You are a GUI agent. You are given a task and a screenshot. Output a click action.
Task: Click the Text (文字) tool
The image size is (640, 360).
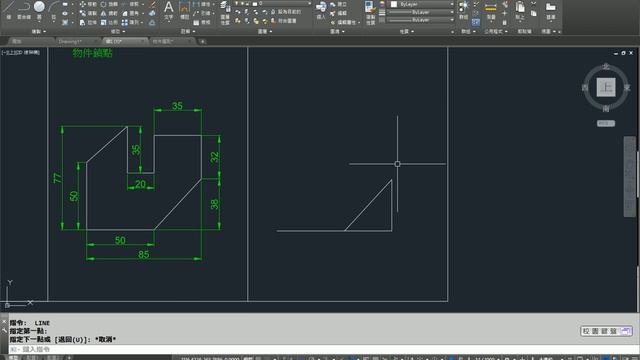pos(169,11)
